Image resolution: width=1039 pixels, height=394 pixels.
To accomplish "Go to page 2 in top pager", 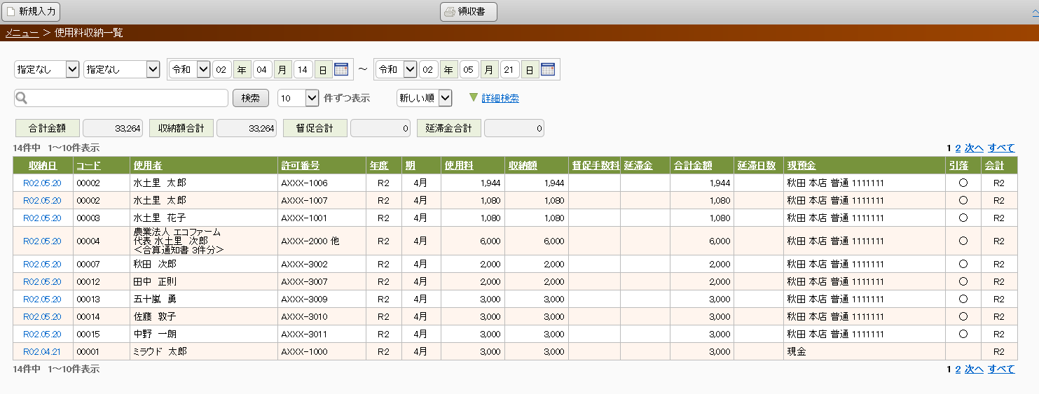I will pos(957,148).
